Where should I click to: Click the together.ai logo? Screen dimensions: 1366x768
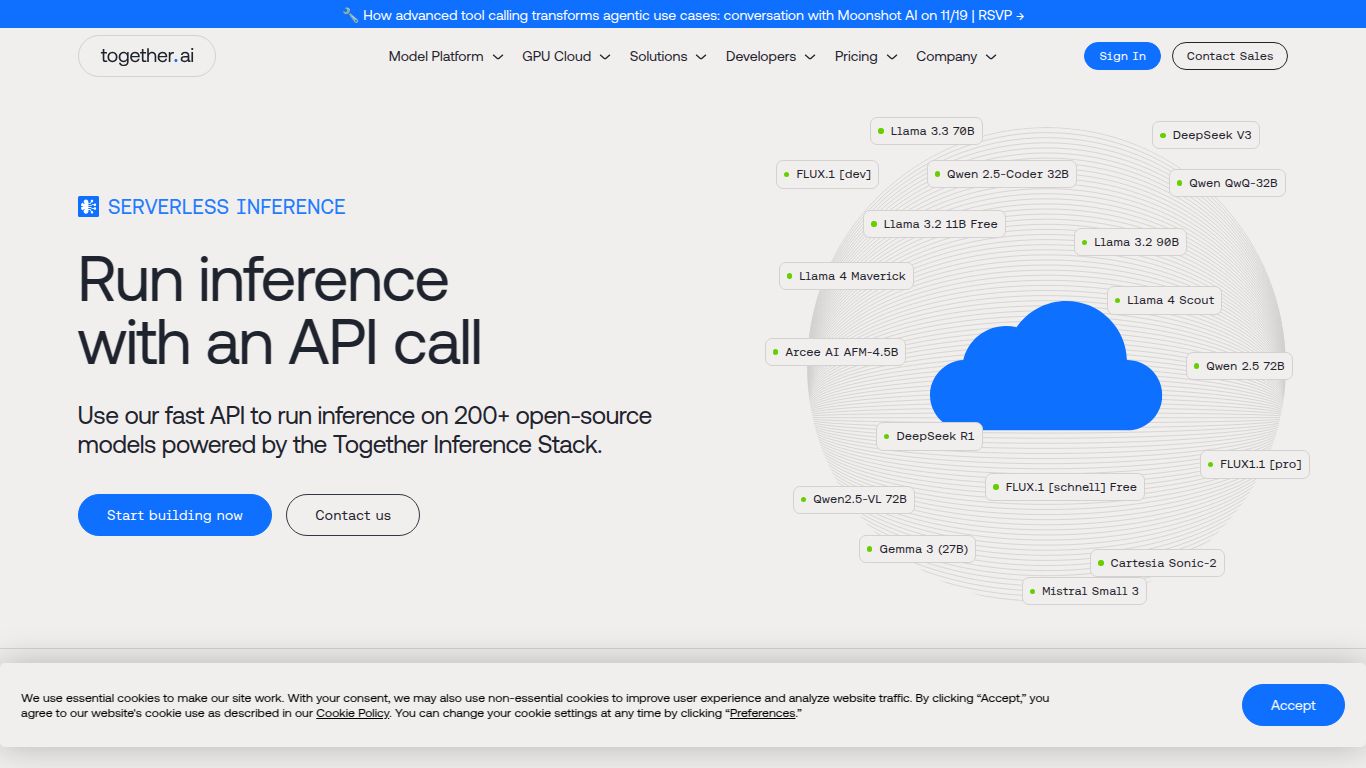146,56
